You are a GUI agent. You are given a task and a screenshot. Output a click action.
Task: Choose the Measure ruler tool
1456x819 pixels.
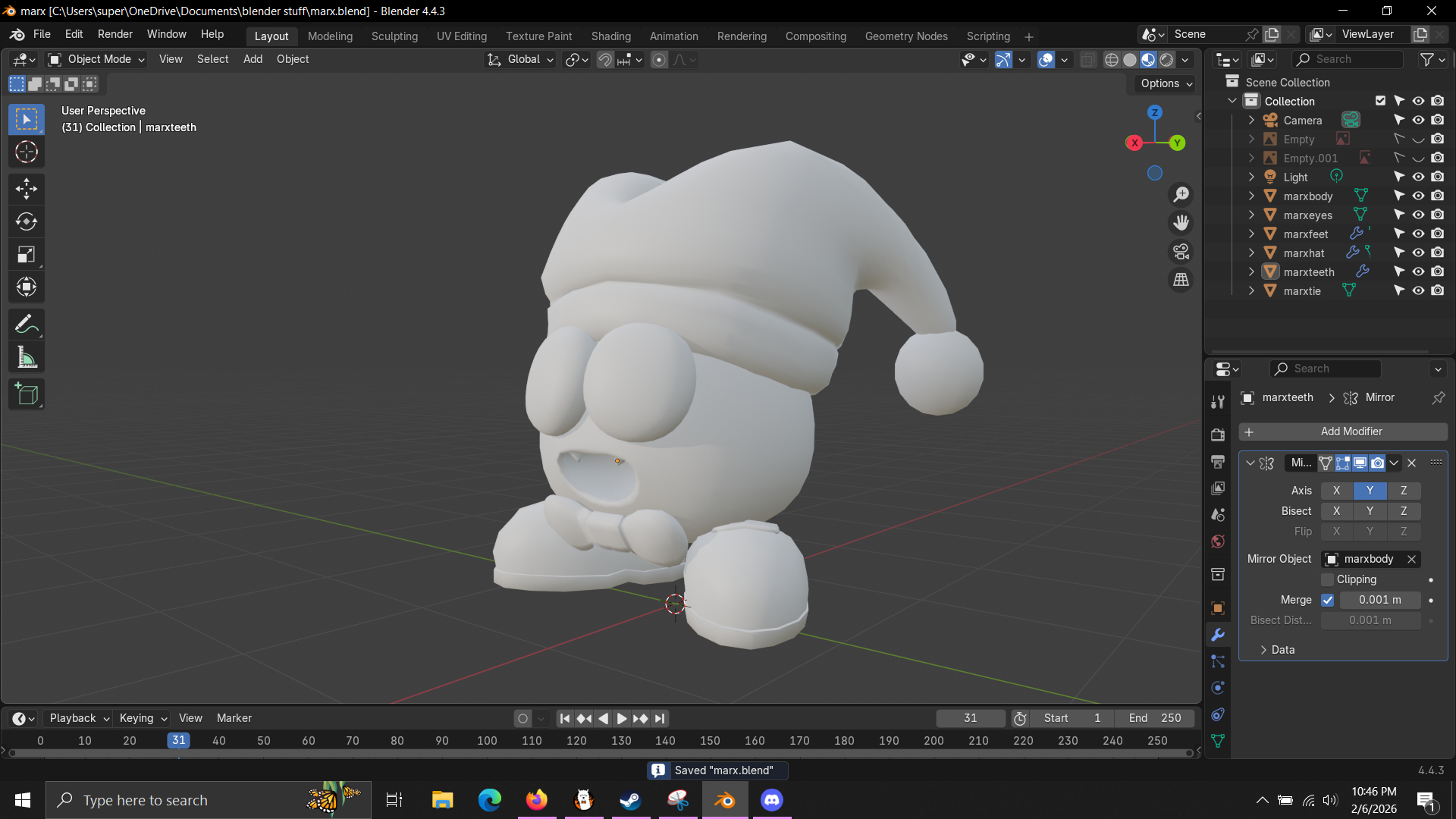27,358
